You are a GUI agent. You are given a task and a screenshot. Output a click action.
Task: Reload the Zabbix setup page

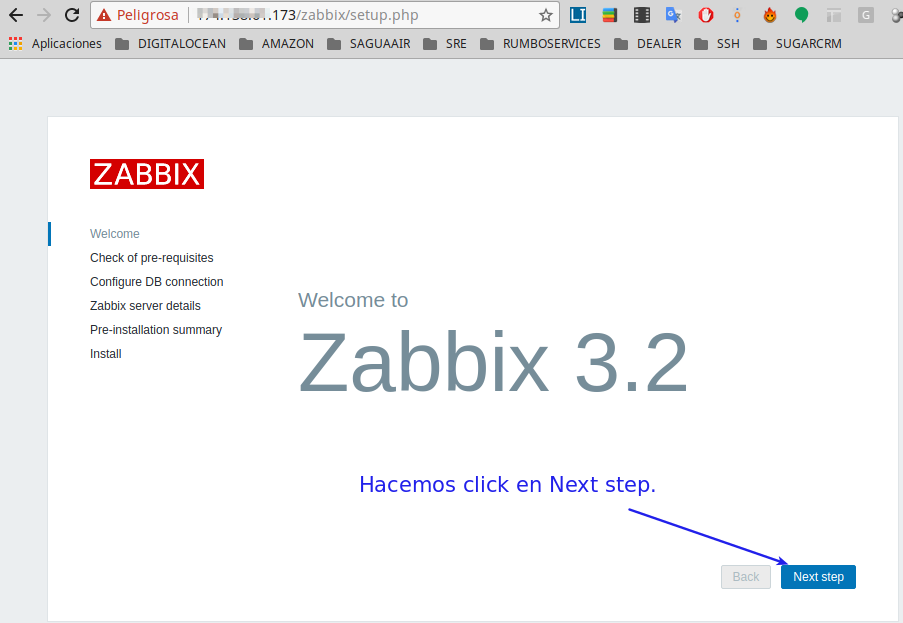[72, 15]
